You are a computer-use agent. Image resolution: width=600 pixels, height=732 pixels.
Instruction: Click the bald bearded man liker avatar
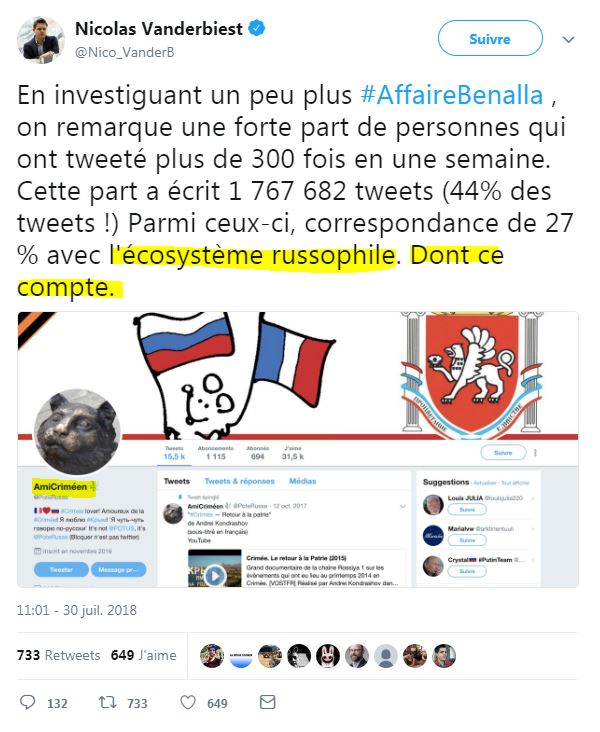coord(357,655)
